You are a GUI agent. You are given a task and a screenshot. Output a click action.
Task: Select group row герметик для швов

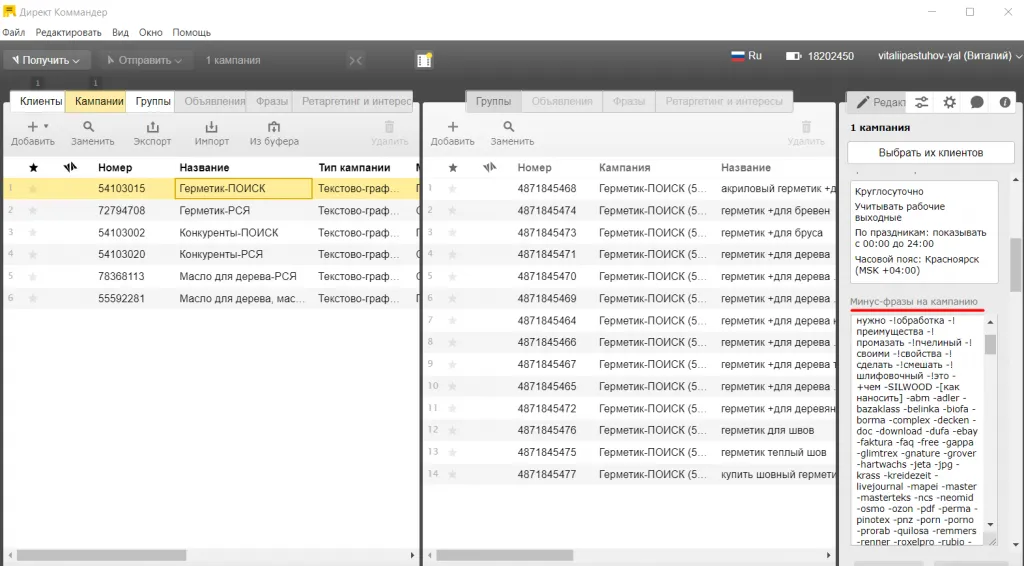(x=630, y=430)
